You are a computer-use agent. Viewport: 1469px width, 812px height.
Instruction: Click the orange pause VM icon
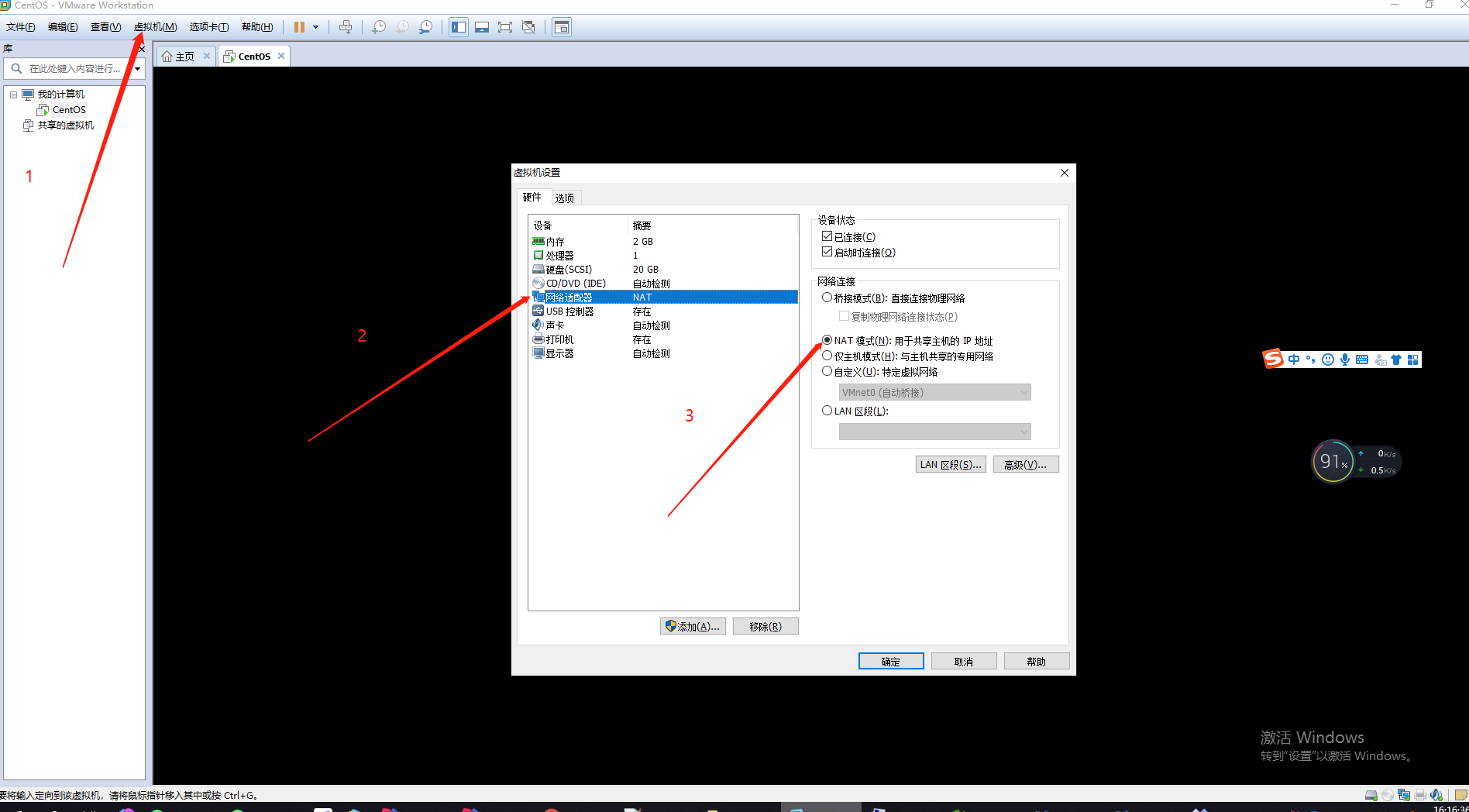click(299, 27)
